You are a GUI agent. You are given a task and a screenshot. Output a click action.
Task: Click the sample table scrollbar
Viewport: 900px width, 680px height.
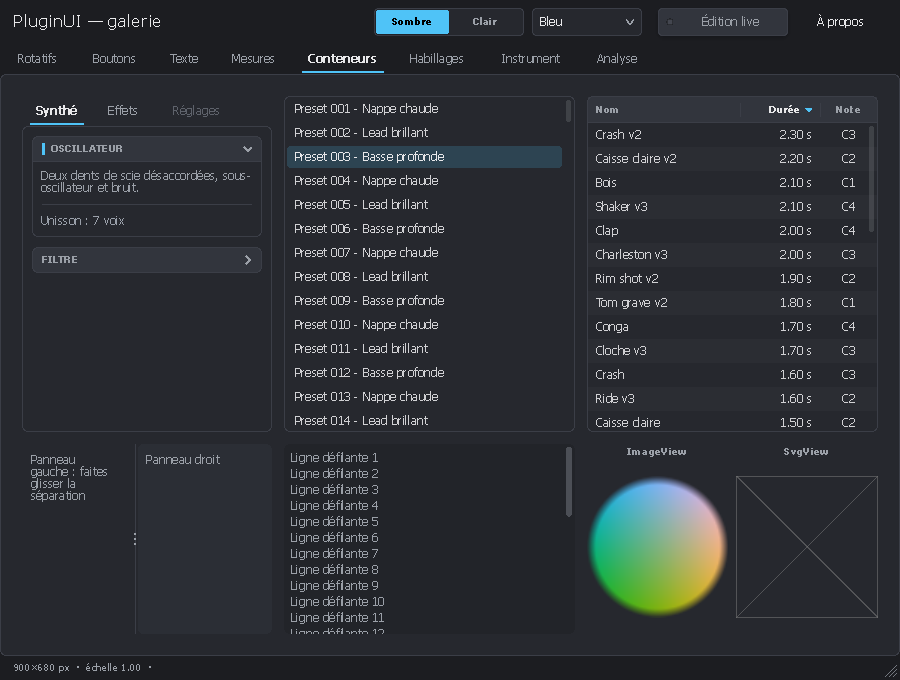pyautogui.click(x=872, y=179)
